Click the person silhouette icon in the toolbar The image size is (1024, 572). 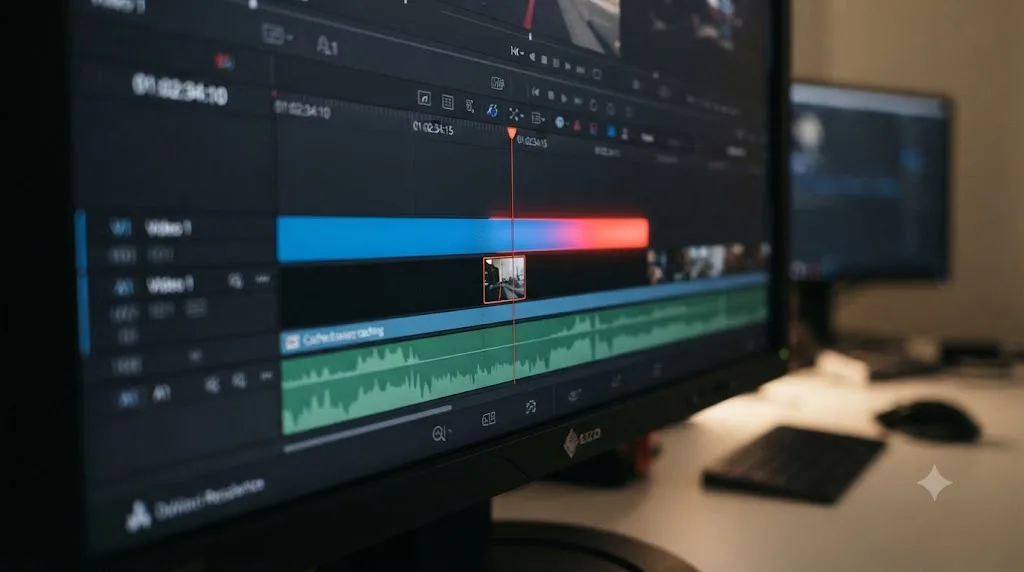(x=625, y=134)
